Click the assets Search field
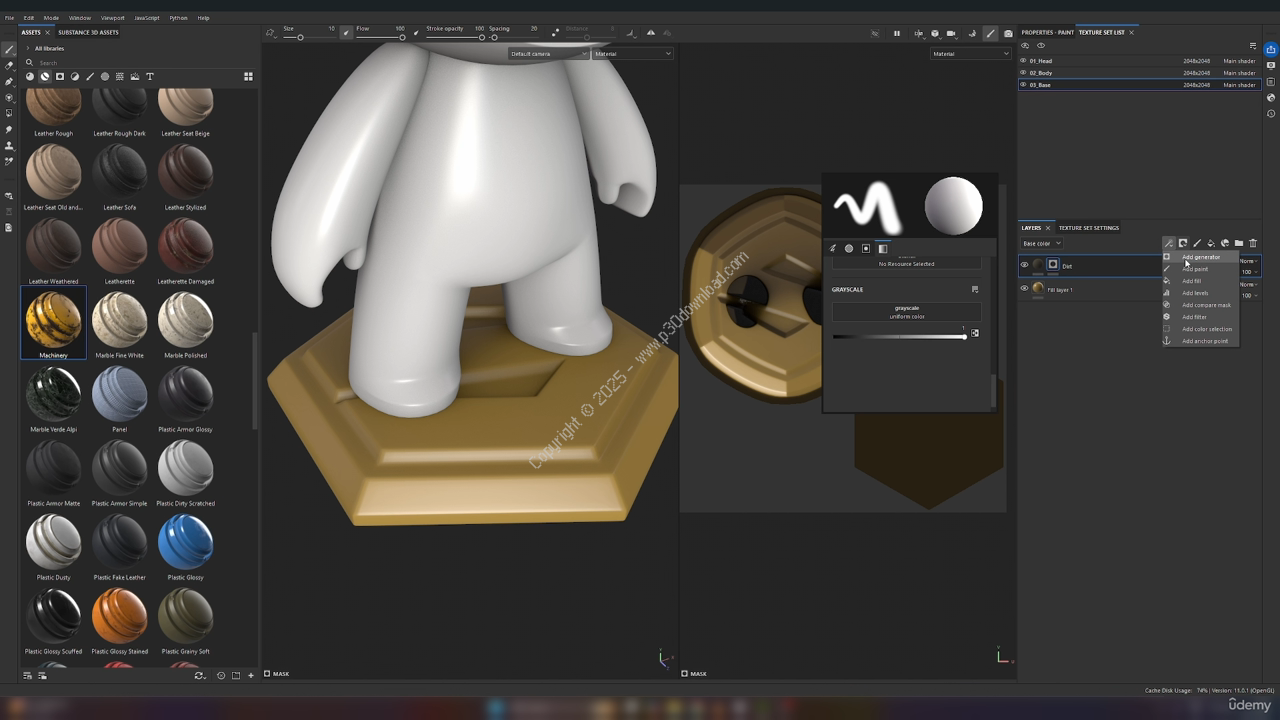This screenshot has width=1280, height=720. [140, 63]
